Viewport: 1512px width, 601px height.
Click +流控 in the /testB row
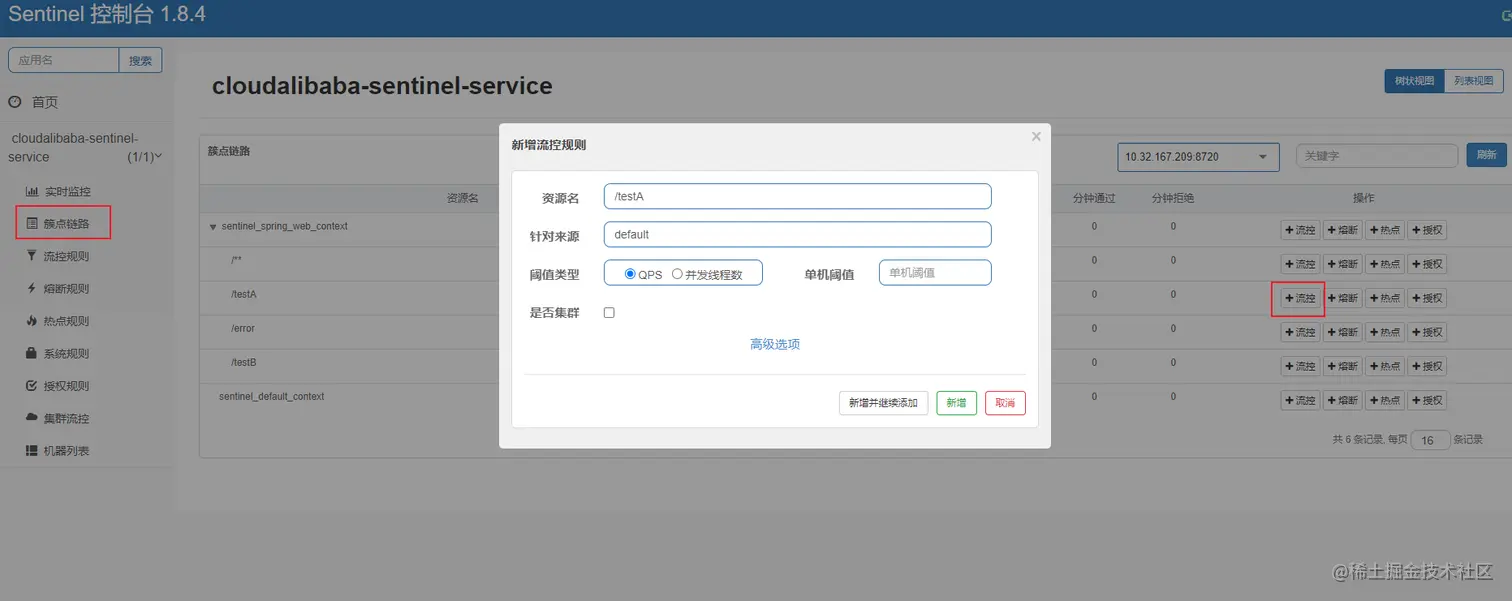pos(1300,366)
